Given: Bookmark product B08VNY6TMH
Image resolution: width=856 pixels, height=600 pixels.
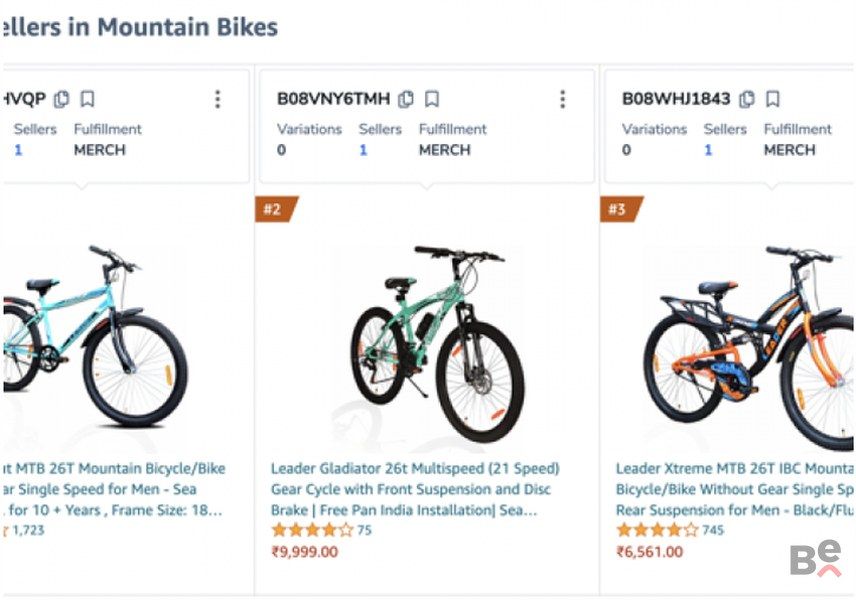Looking at the screenshot, I should pos(432,99).
